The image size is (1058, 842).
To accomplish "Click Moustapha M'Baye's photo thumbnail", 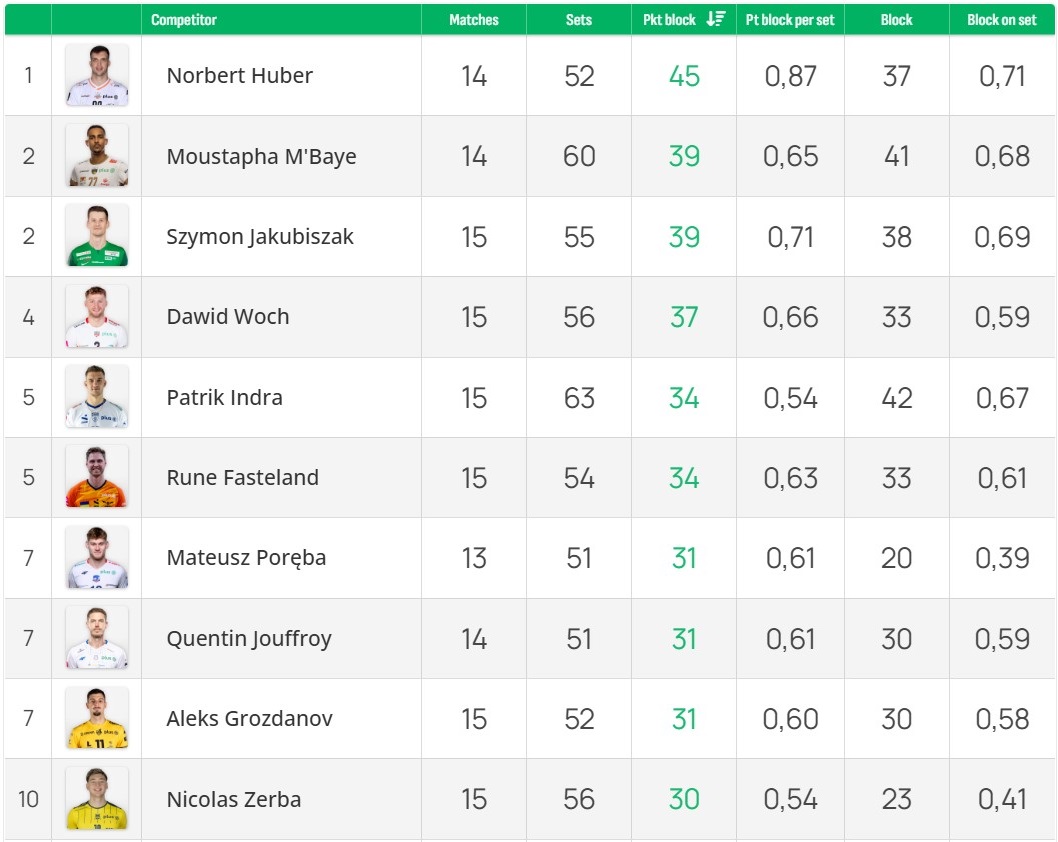I will pos(97,156).
